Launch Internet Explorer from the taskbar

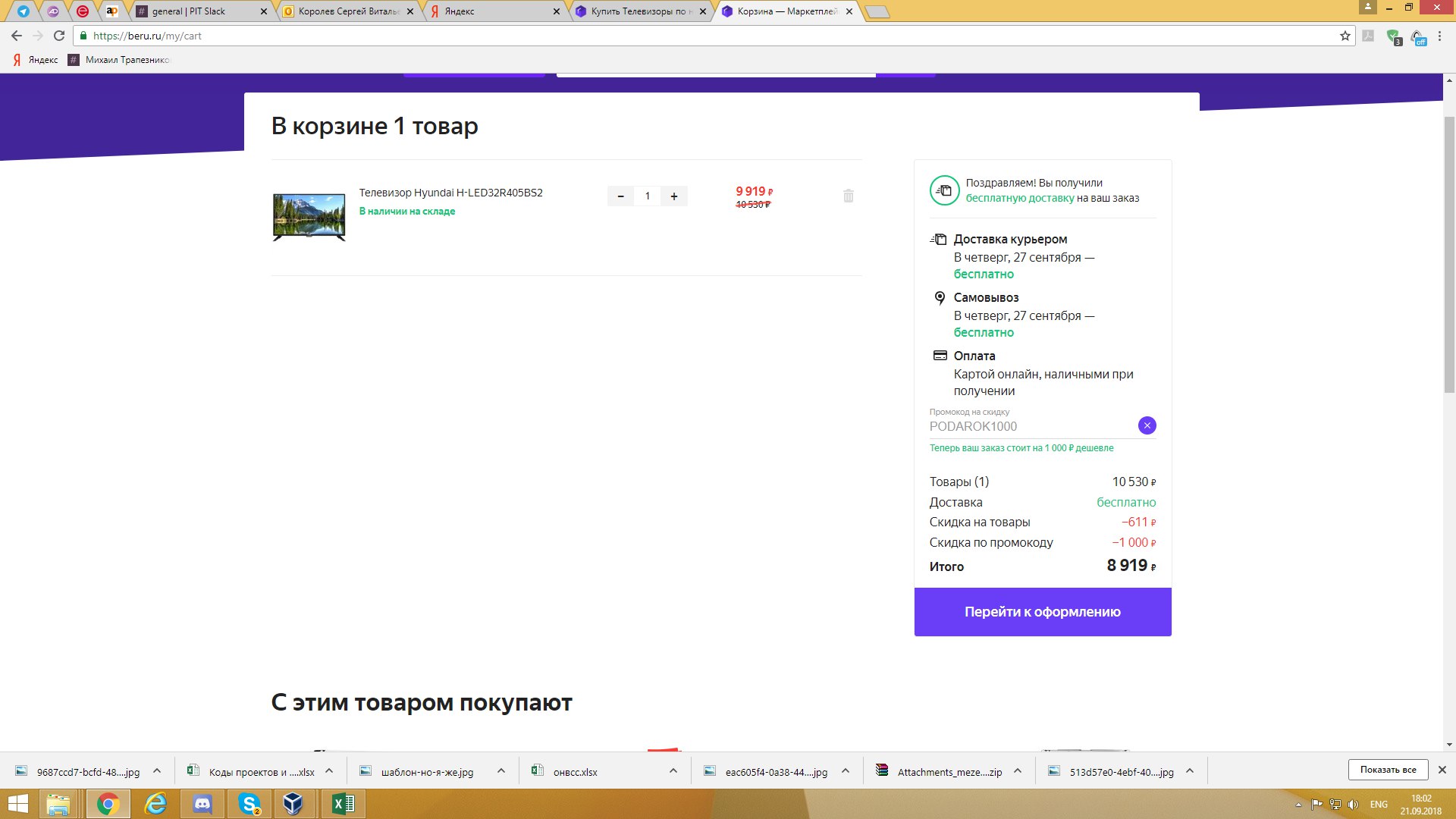[156, 804]
